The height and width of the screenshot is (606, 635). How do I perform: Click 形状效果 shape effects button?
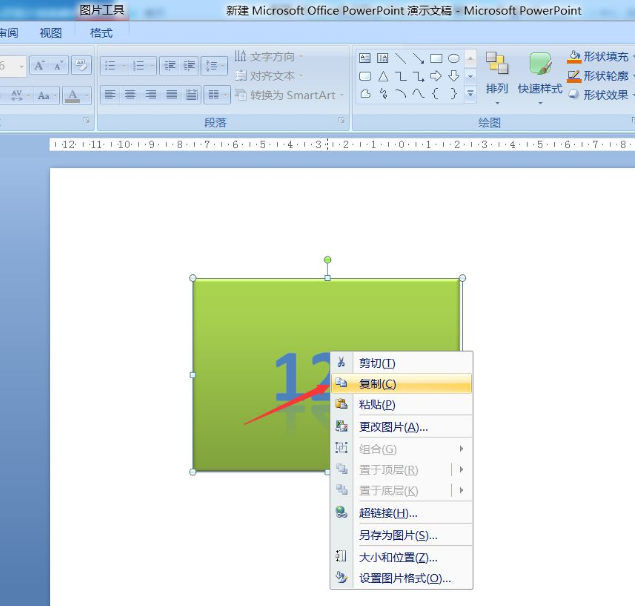[x=598, y=95]
